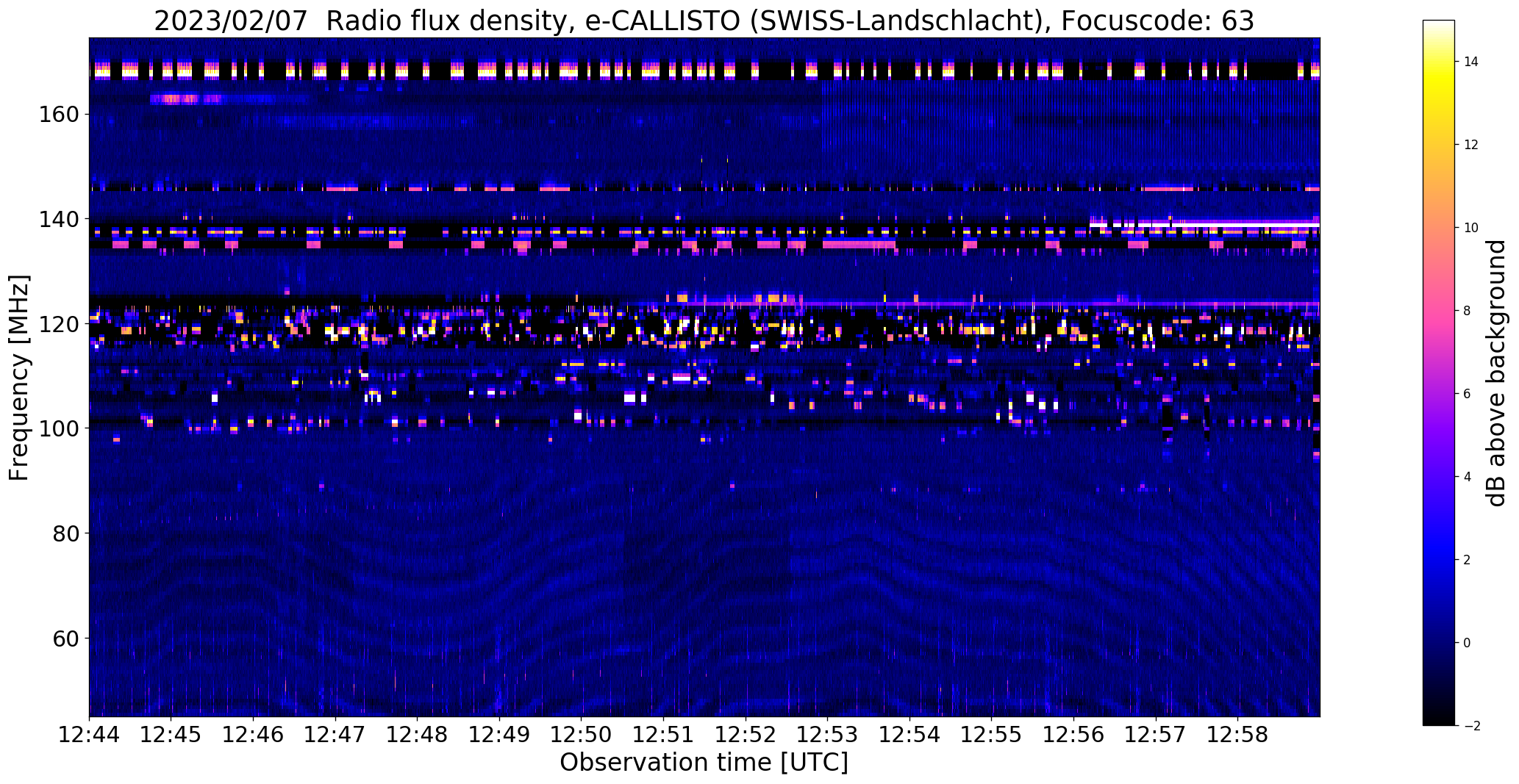Click the colorbar tick label 0
The width and height of the screenshot is (1519, 784).
[1468, 643]
